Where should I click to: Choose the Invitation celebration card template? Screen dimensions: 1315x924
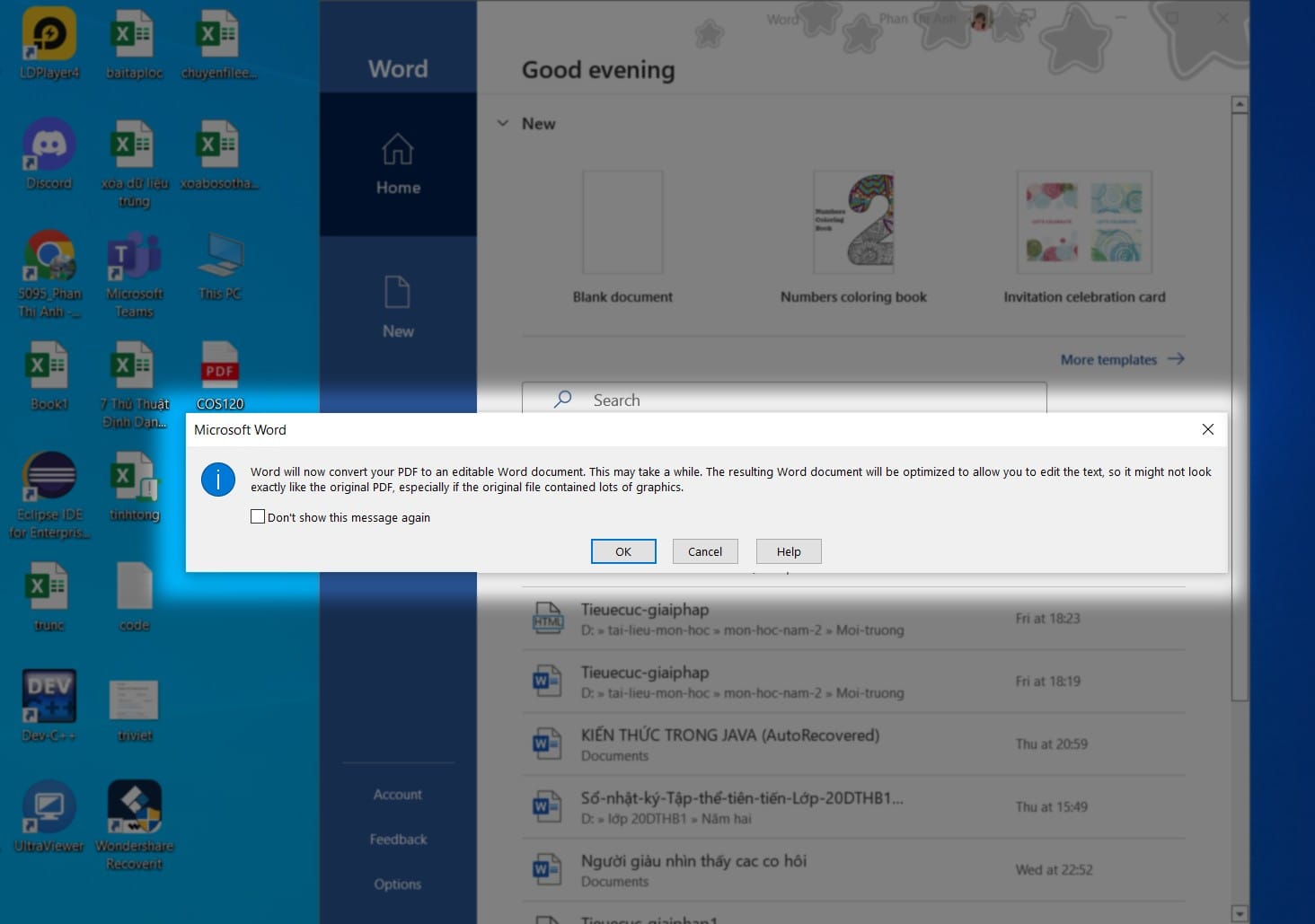tap(1084, 238)
